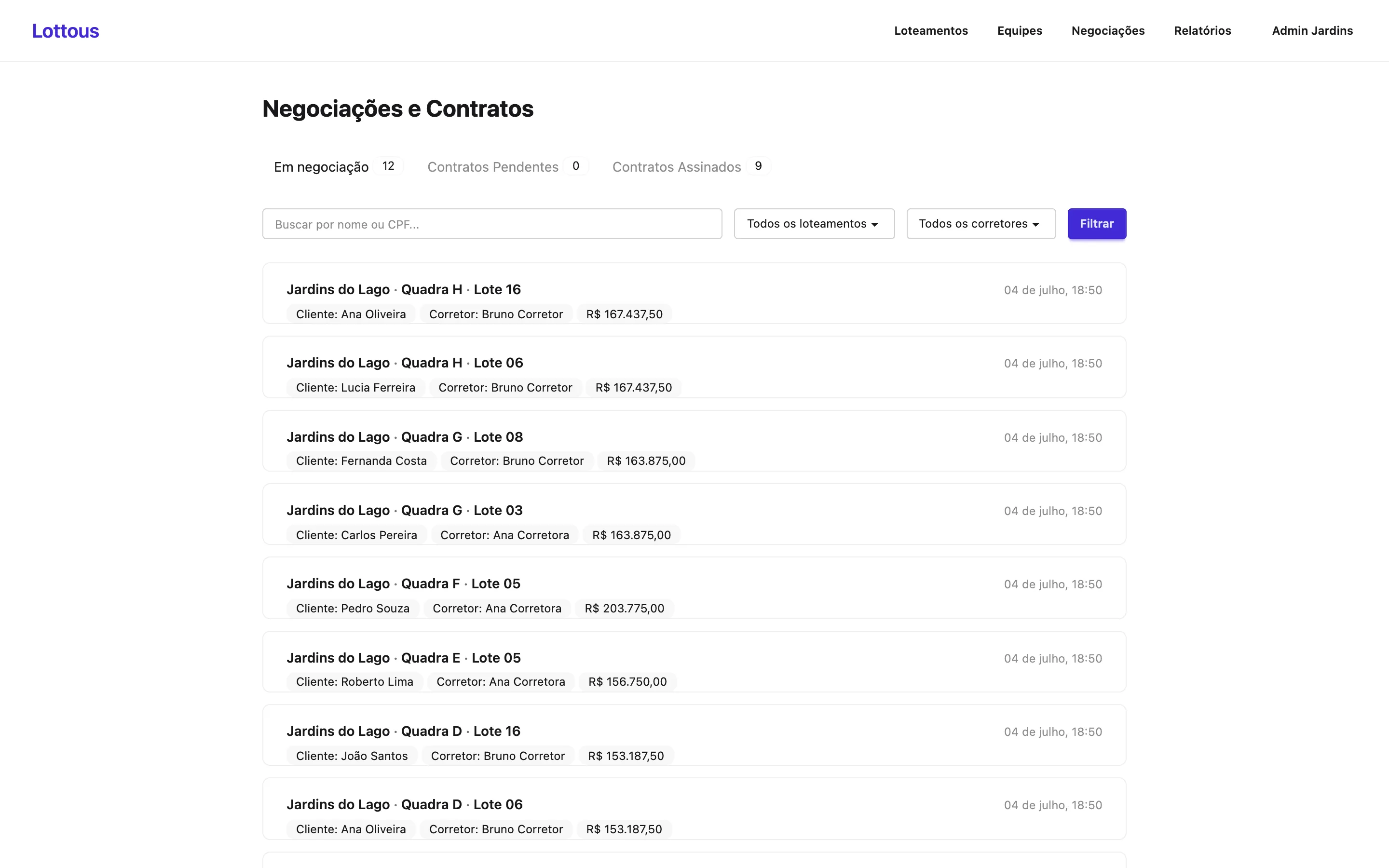Click Cliente: Ana Oliveira tag on Quadra H Lote 16

(351, 314)
